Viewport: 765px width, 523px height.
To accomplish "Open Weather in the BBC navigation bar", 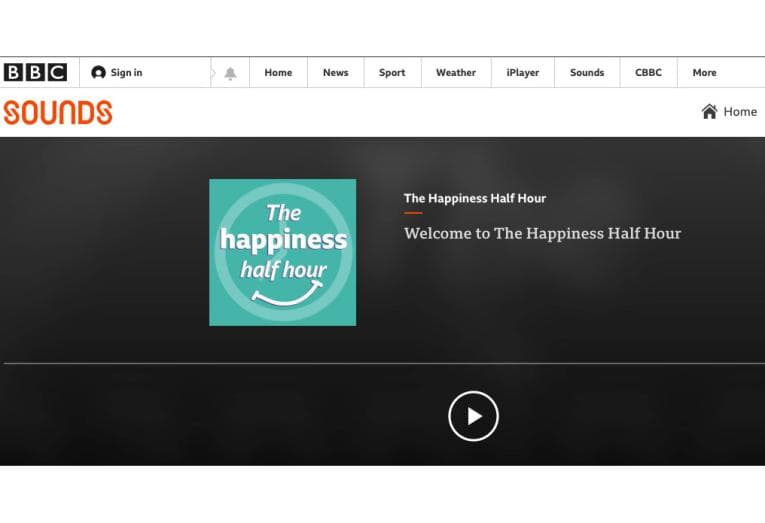I will click(x=456, y=73).
